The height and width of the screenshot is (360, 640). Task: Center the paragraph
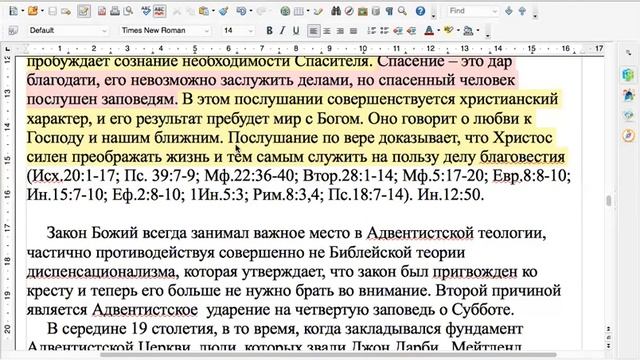(327, 30)
